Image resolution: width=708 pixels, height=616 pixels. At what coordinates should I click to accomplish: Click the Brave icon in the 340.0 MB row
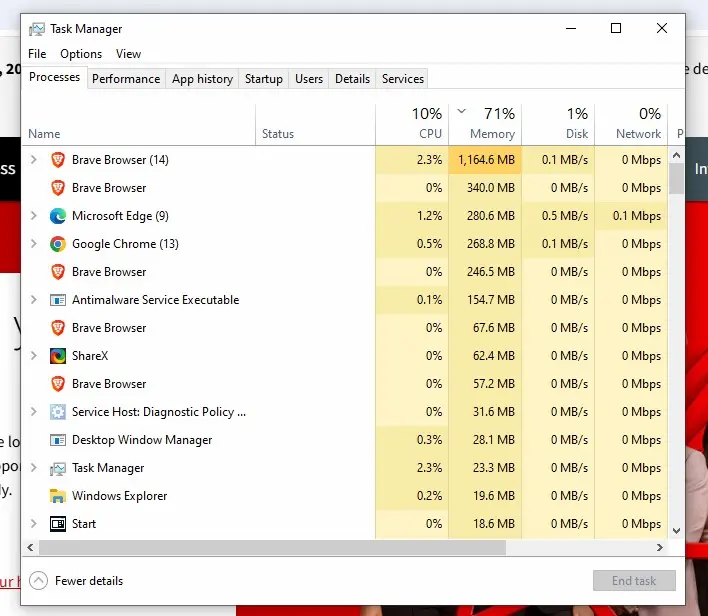58,188
